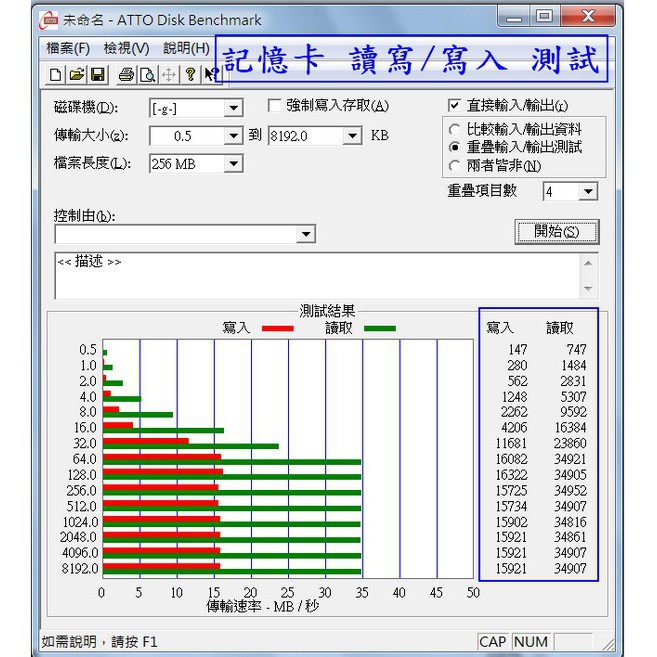657x657 pixels.
Task: Click the NUM indicator in status bar
Action: coord(530,642)
